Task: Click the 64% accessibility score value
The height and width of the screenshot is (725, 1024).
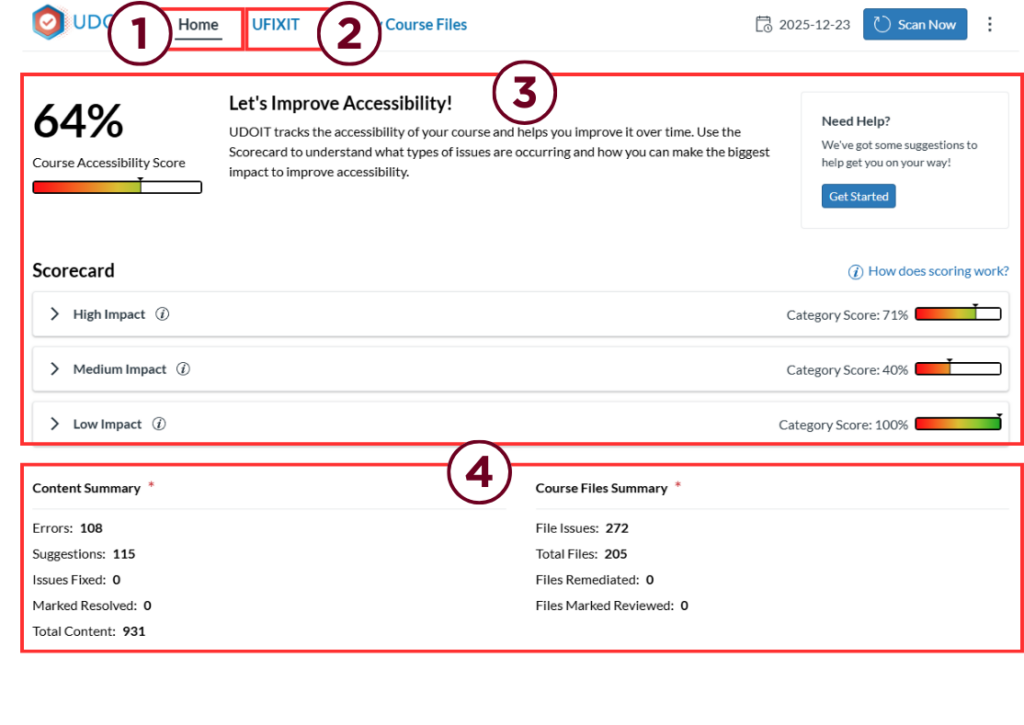Action: tap(78, 122)
